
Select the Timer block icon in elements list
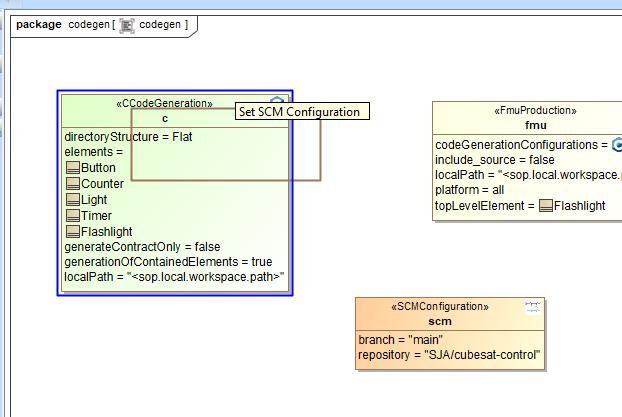(73, 215)
